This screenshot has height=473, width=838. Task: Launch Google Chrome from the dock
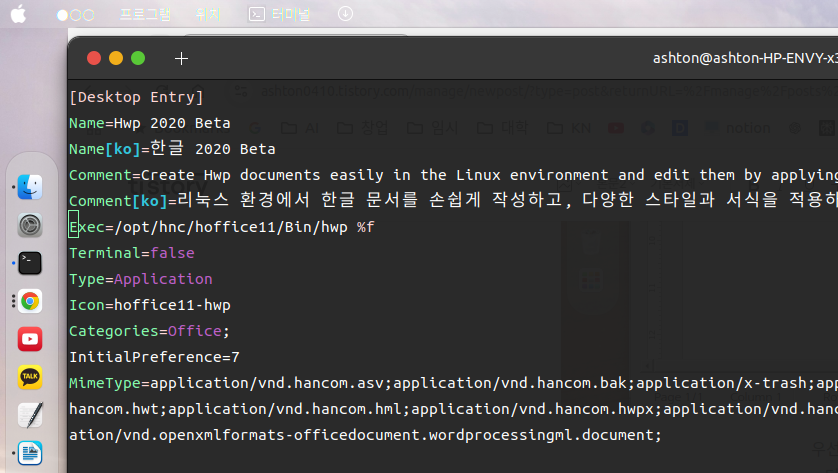coord(30,301)
